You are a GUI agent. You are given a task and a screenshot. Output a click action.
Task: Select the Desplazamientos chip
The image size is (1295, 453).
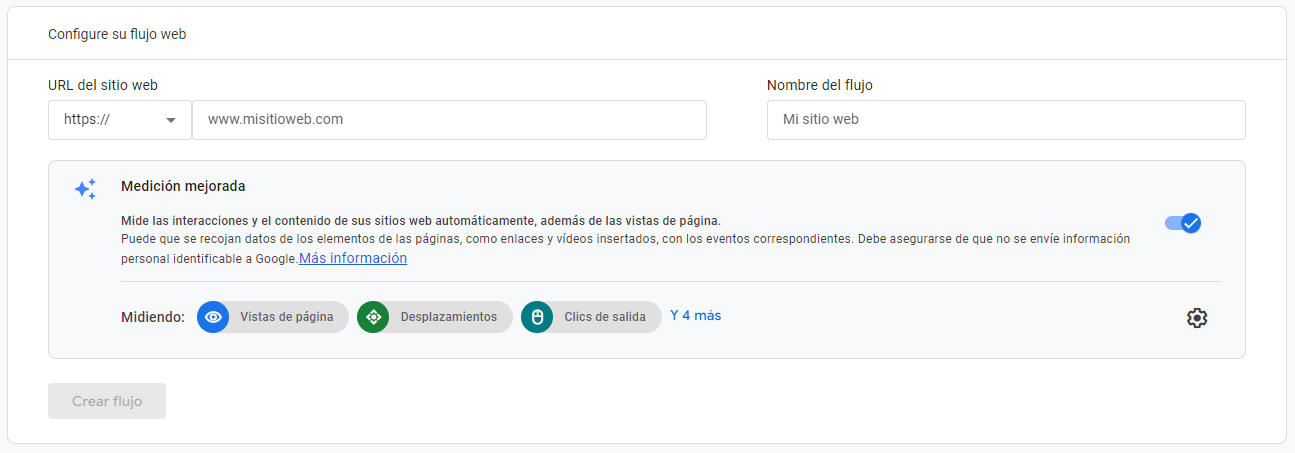click(435, 317)
